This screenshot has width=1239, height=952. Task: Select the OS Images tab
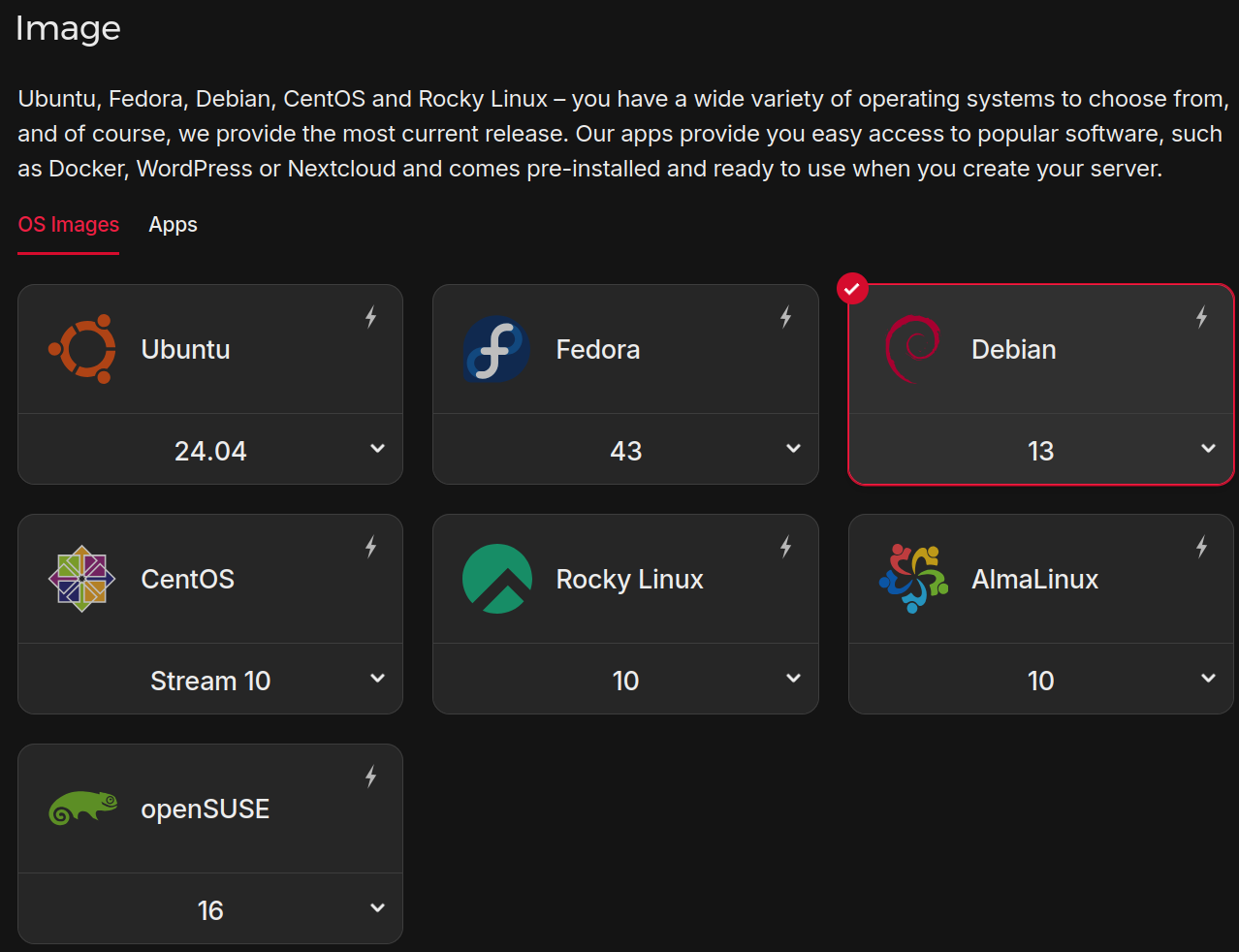click(69, 225)
